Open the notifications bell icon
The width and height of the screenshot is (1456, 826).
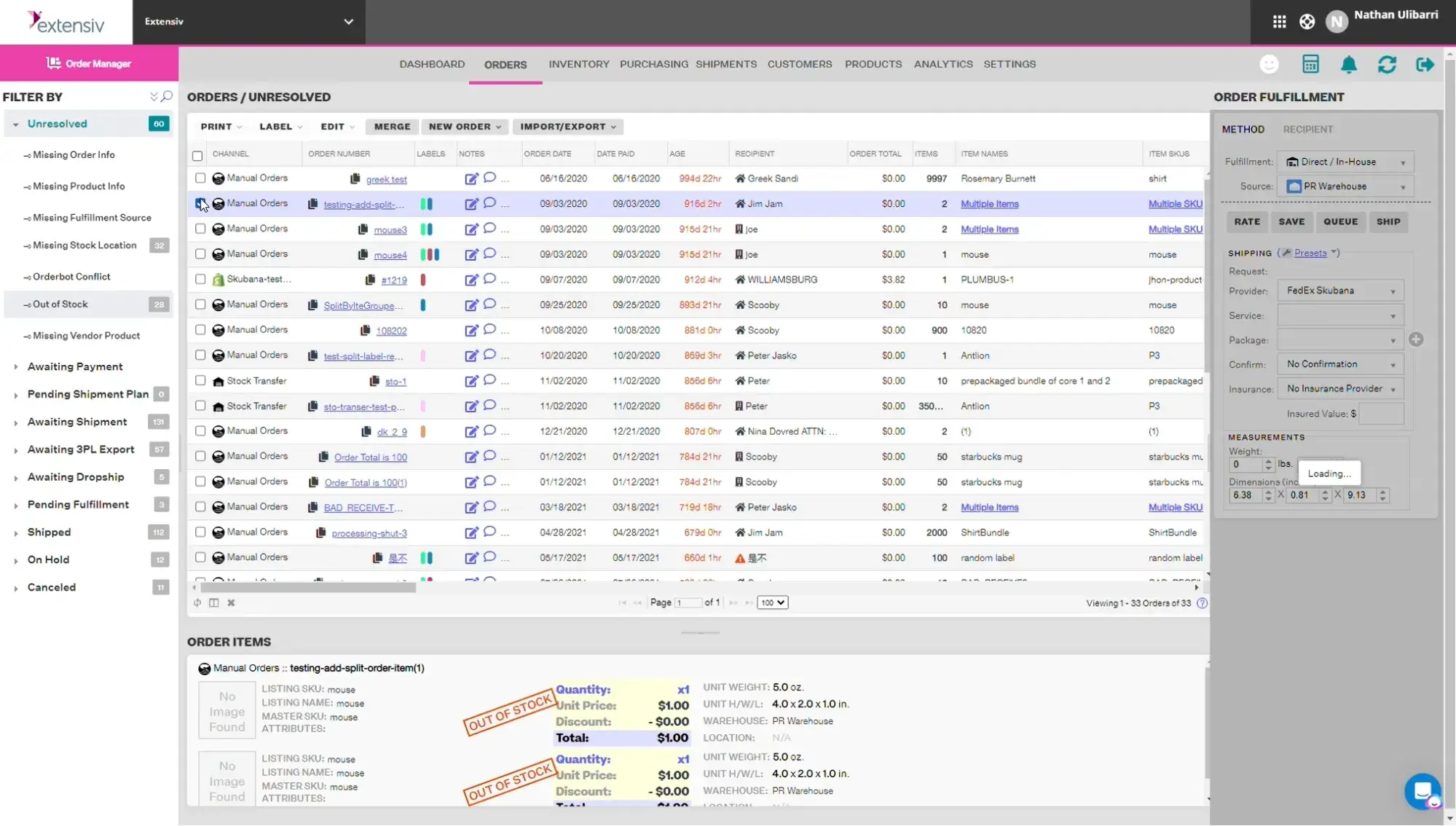point(1349,64)
